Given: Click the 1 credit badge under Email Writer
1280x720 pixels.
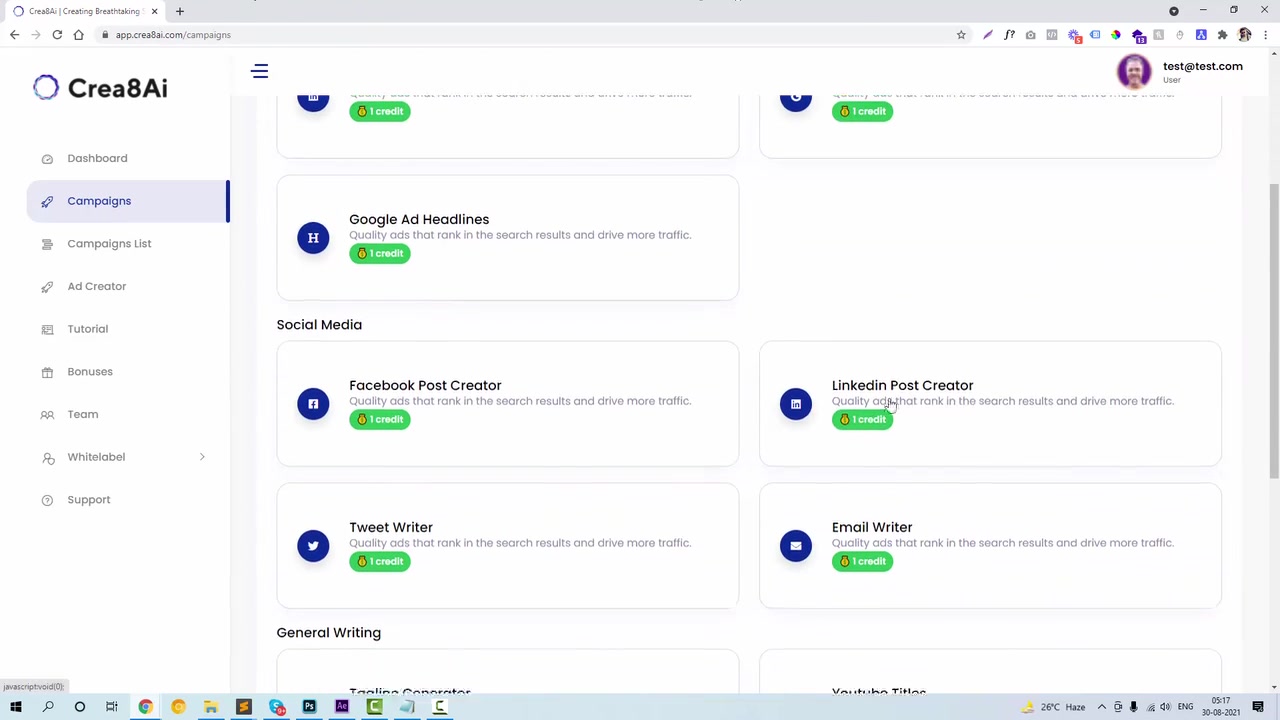Looking at the screenshot, I should (862, 562).
